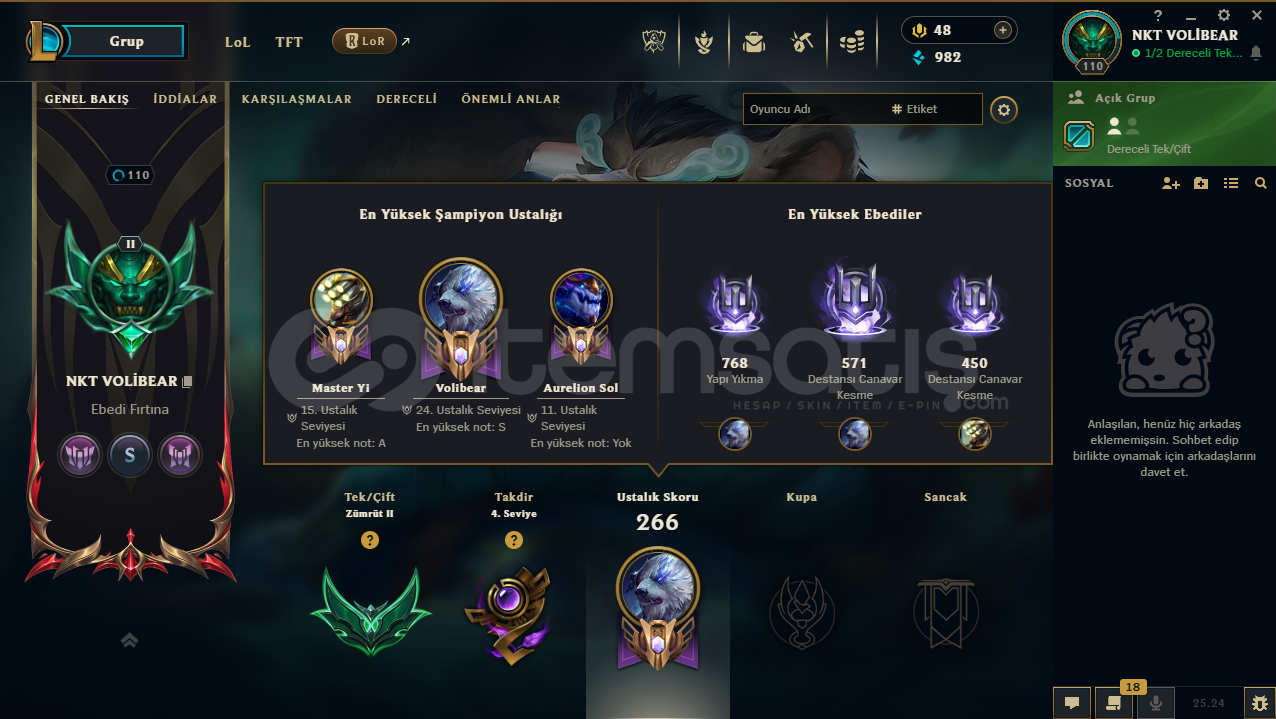Image resolution: width=1276 pixels, height=719 pixels.
Task: Open the missions icon with badge 18
Action: click(x=1113, y=703)
